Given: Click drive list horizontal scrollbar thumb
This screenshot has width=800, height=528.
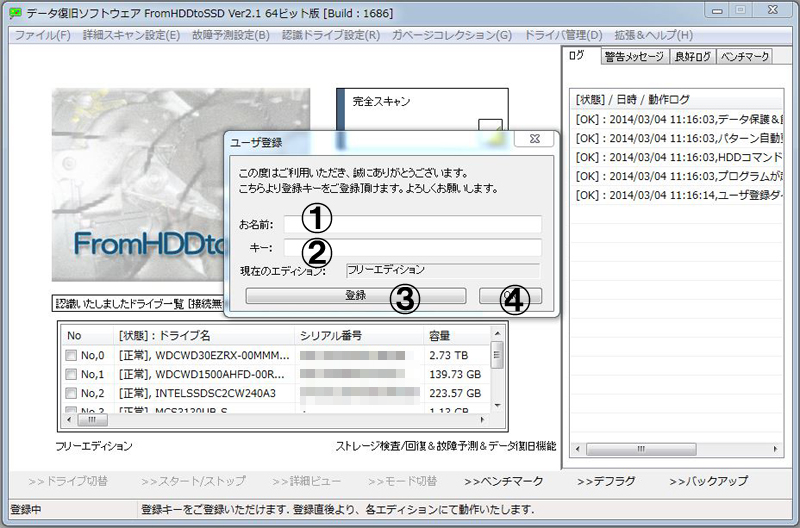Looking at the screenshot, I should pyautogui.click(x=92, y=420).
